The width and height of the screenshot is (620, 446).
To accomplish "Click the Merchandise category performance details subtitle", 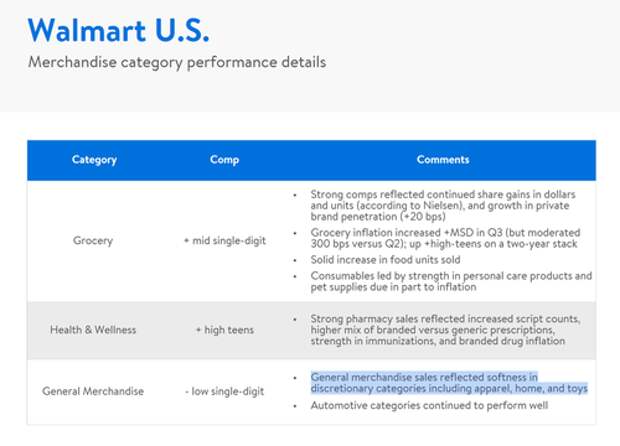I will [177, 62].
